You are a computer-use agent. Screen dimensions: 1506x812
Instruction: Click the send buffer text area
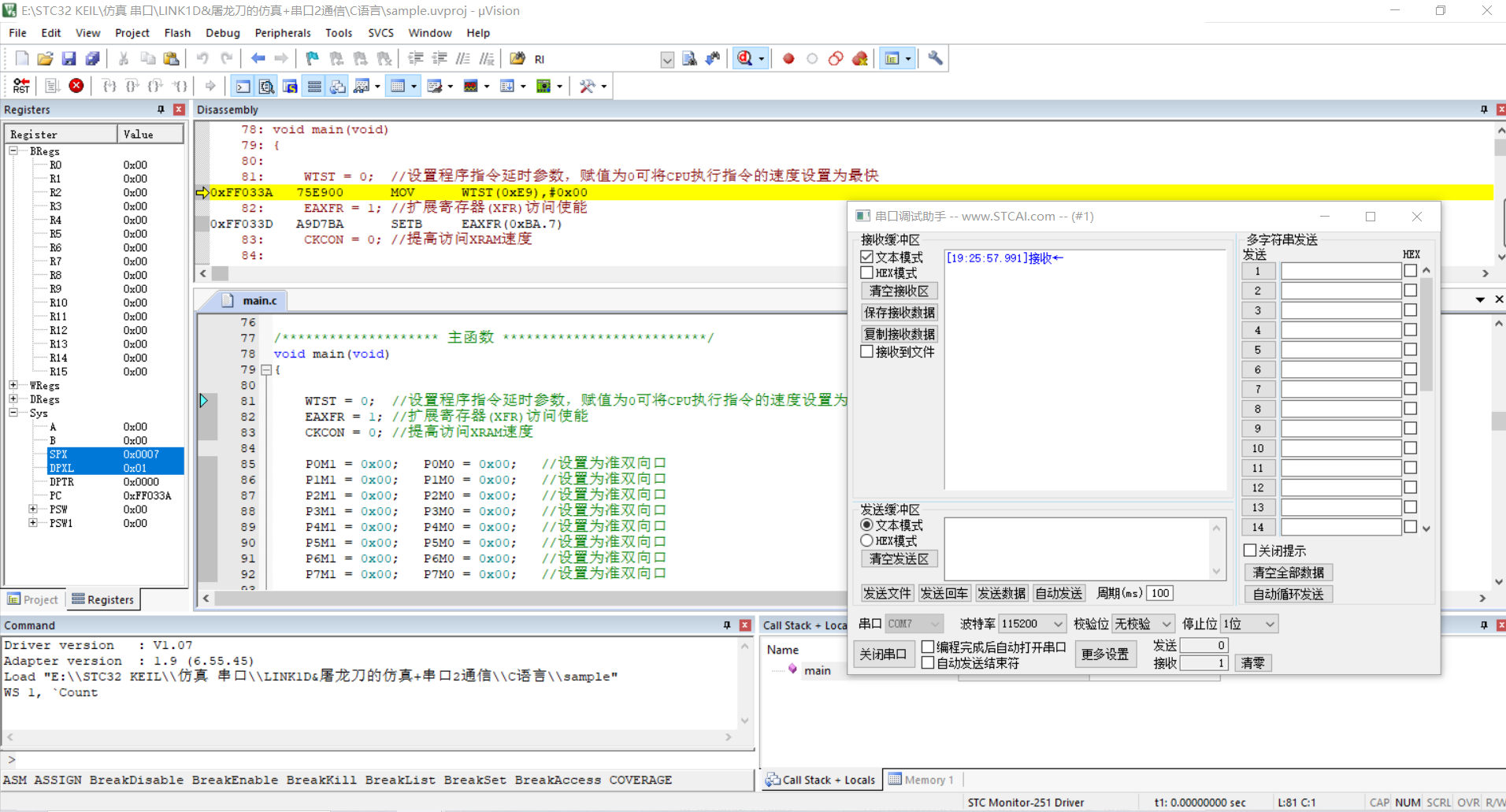(1085, 548)
